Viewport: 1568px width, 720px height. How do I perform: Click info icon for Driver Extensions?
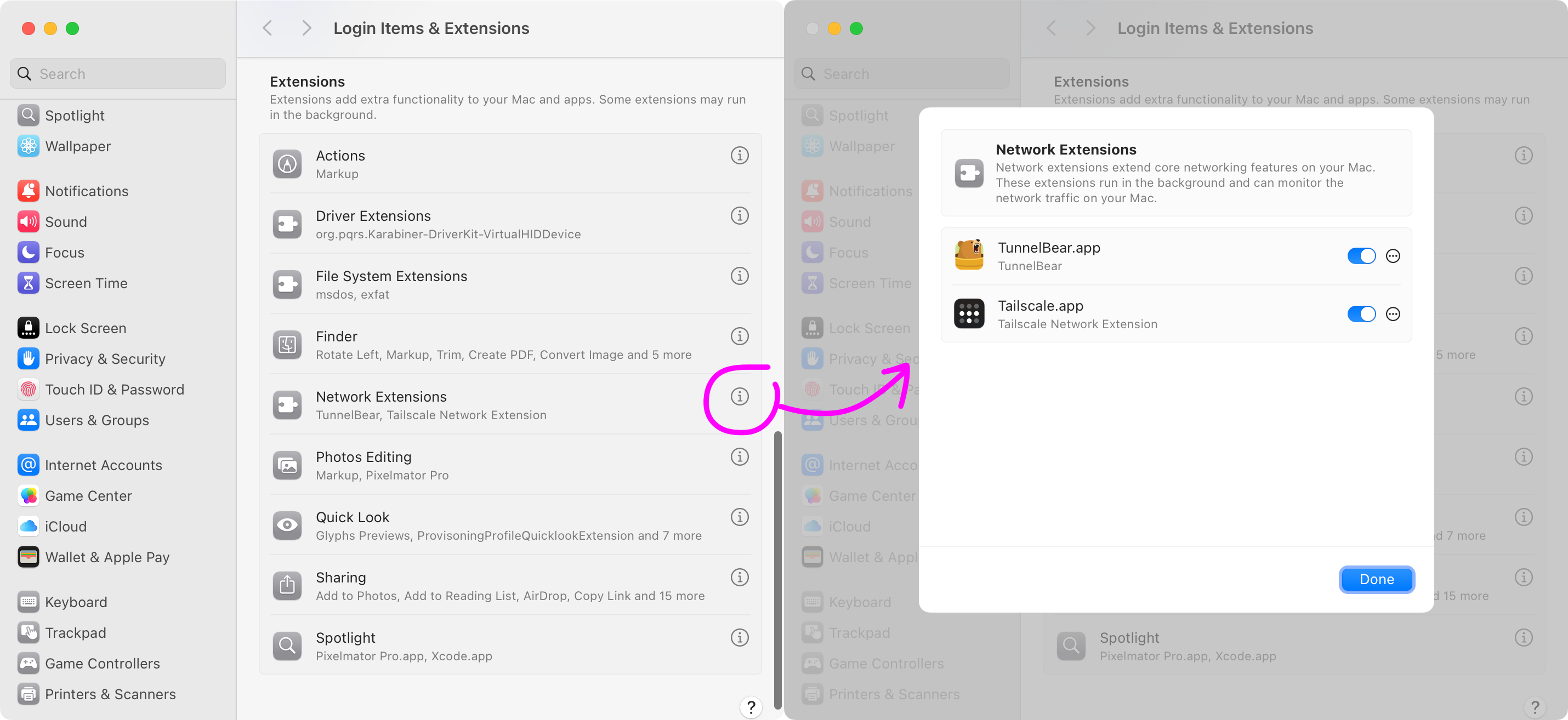(739, 216)
